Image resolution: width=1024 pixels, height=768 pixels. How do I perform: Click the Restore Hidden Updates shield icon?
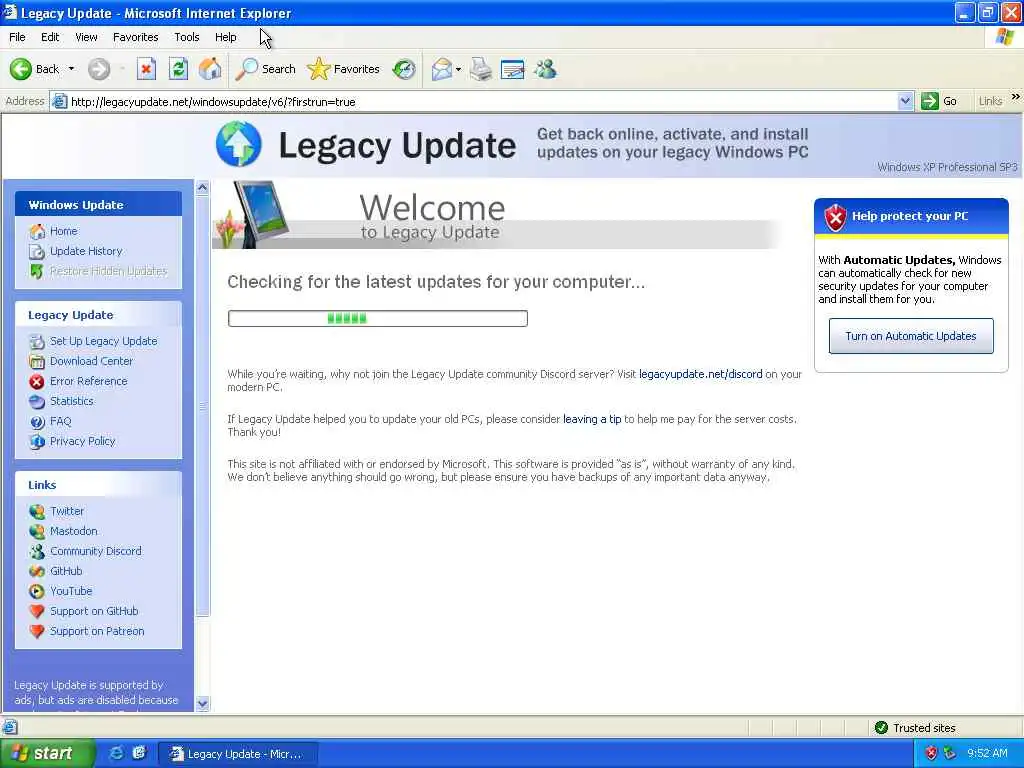coord(37,271)
